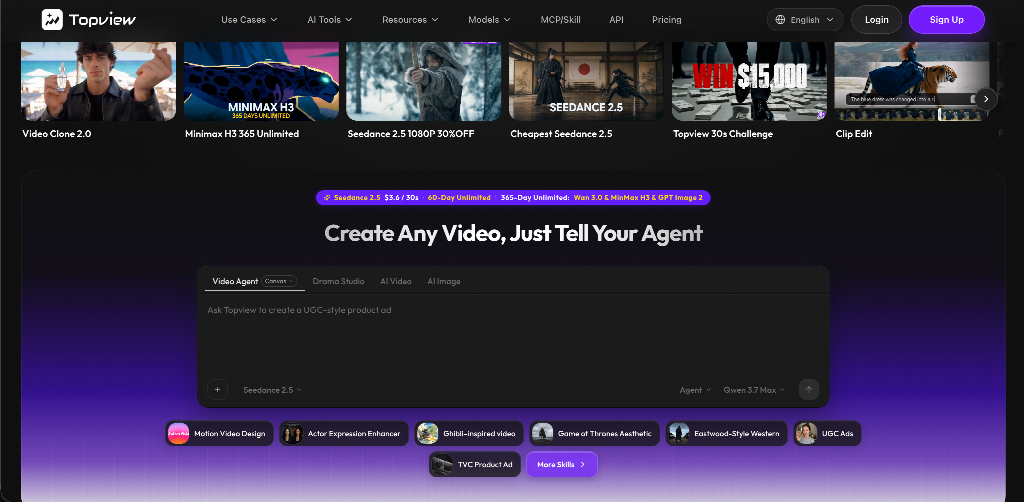Screen dimensions: 1024x502
Task: Click the plus attachment icon in prompt box
Action: coord(217,390)
